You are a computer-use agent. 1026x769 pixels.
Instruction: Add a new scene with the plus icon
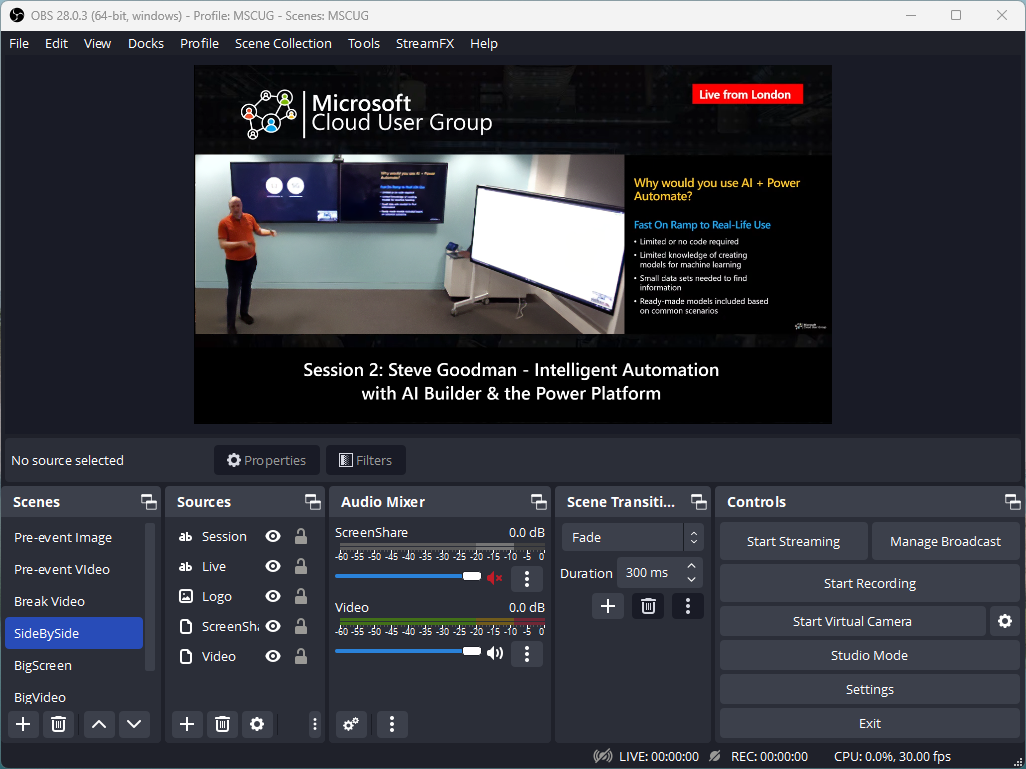coord(23,724)
